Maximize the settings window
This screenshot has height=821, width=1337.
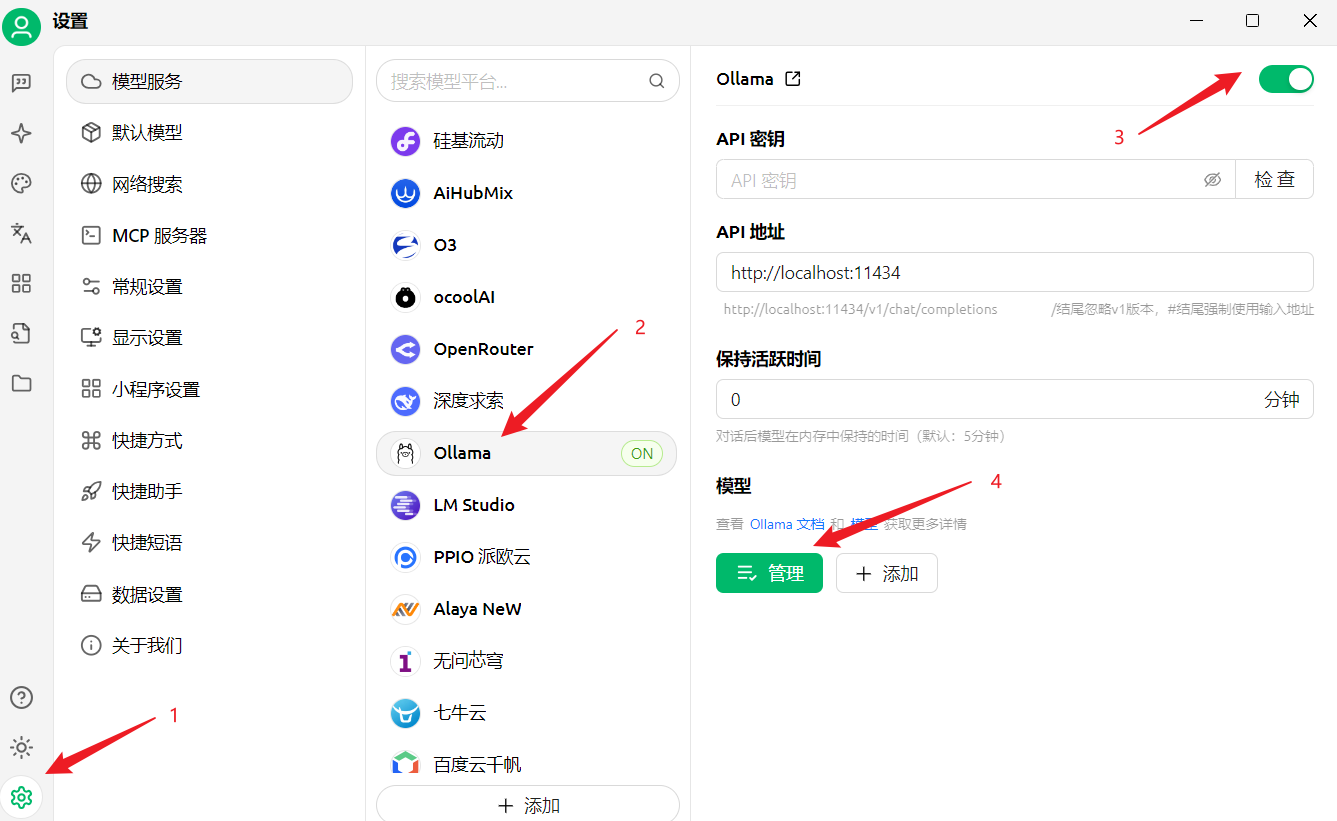click(1252, 21)
